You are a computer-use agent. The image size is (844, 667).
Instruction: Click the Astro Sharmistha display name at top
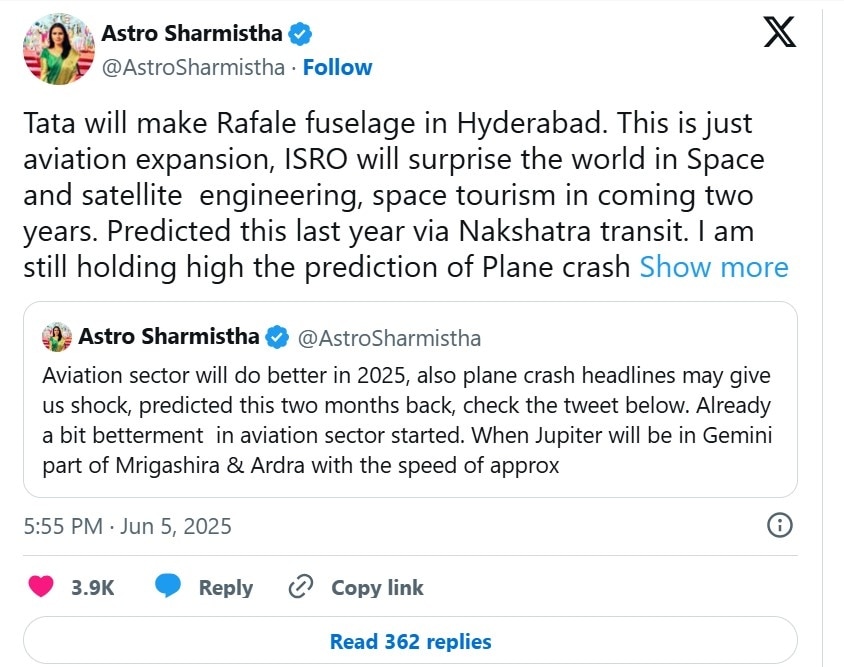(x=192, y=34)
